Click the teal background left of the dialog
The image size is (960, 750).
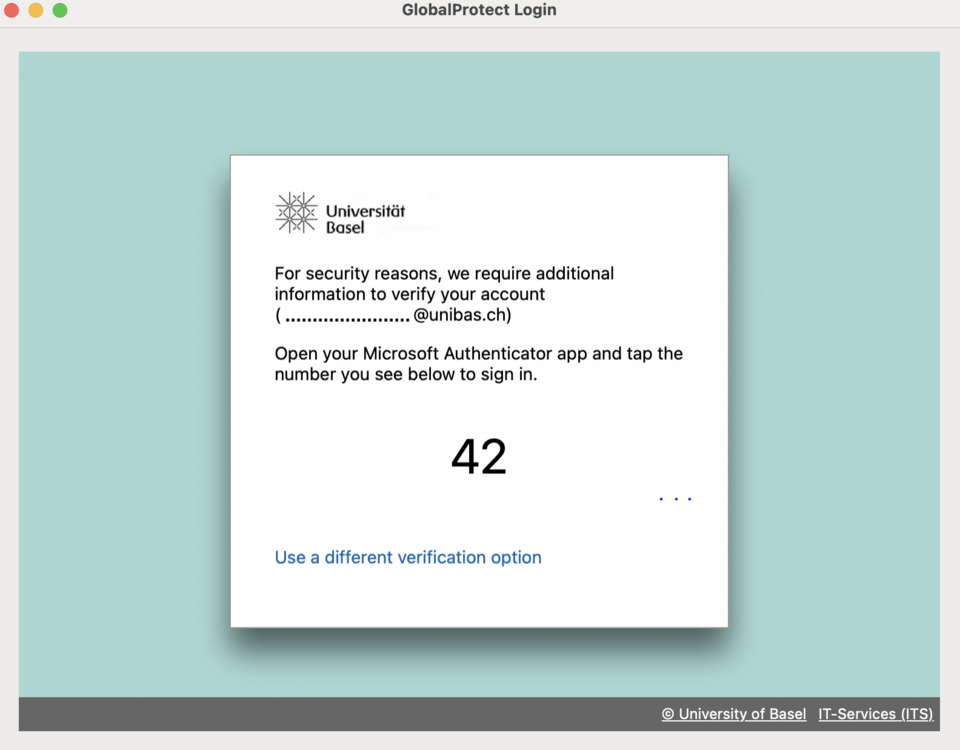tap(120, 380)
